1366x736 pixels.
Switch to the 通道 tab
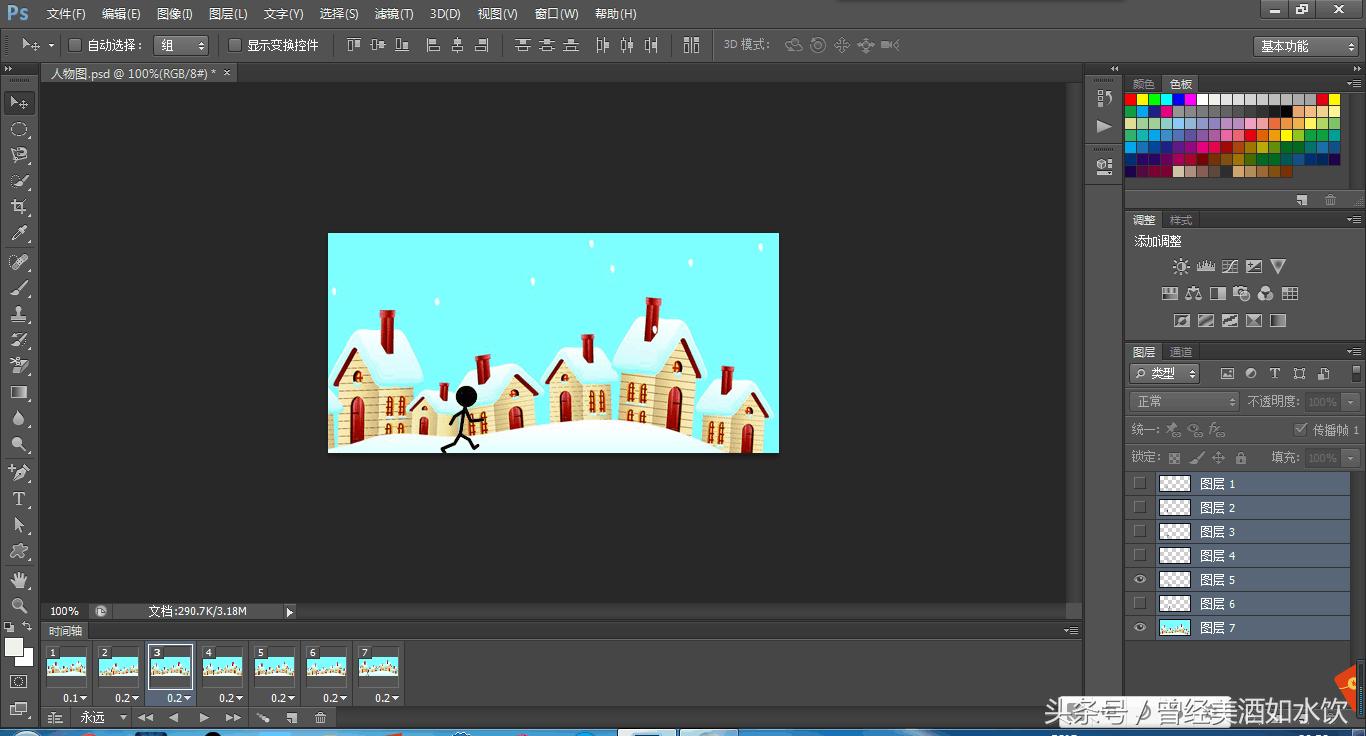point(1181,352)
